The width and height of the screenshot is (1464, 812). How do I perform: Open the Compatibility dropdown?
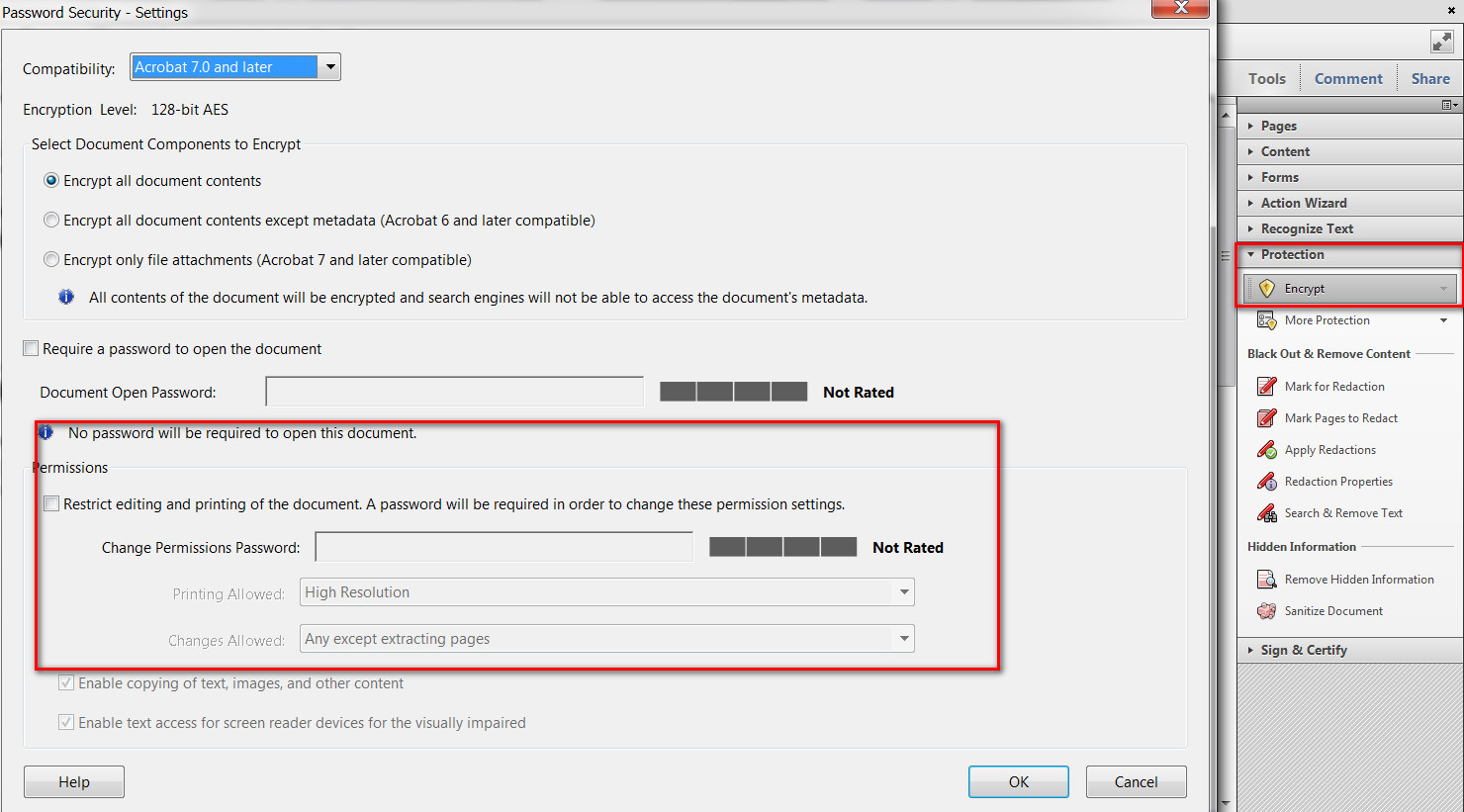click(330, 67)
